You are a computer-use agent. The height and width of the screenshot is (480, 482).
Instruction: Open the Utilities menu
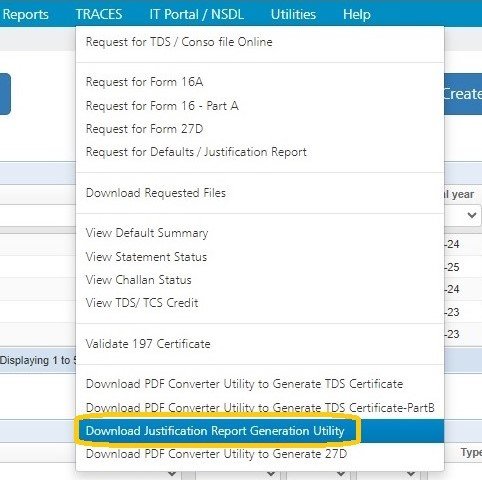(293, 14)
